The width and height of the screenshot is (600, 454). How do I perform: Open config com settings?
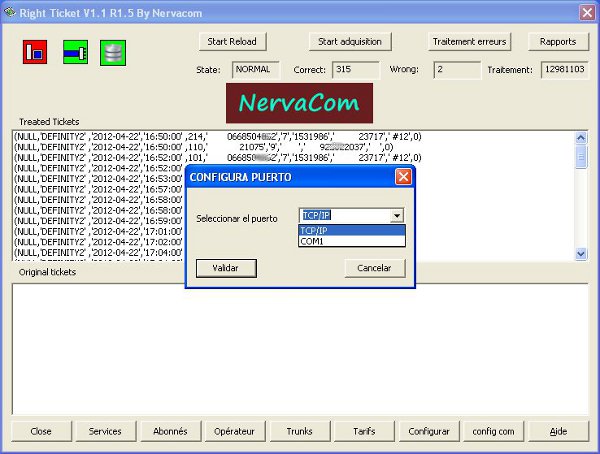[x=494, y=431]
